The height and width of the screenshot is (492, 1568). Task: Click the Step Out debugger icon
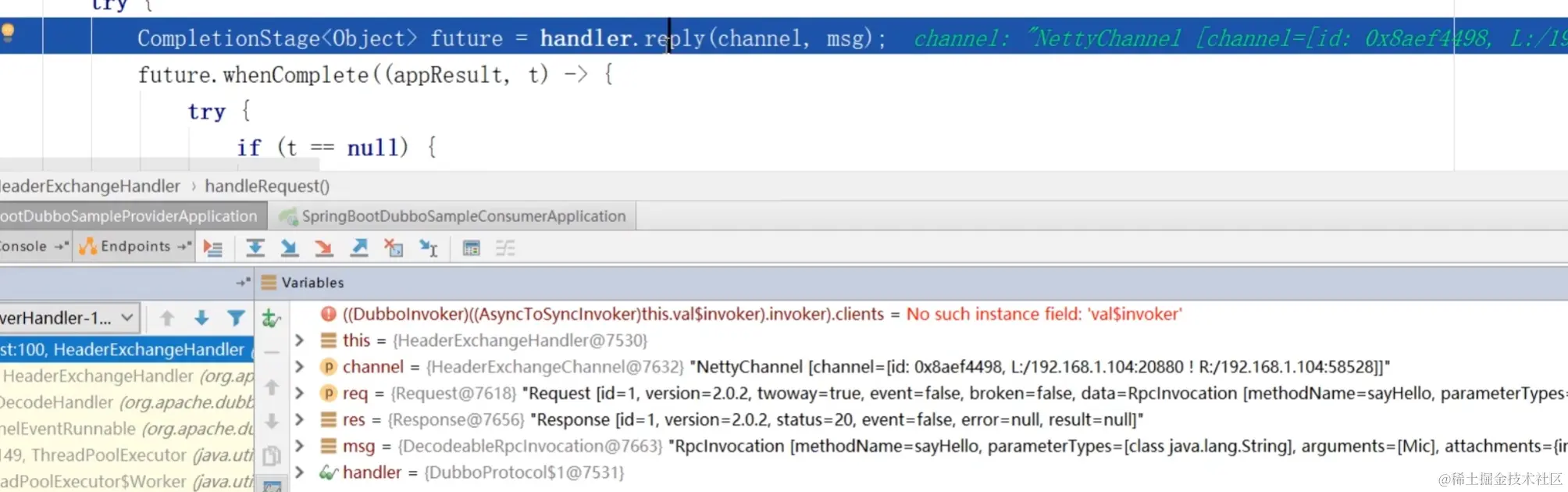click(x=359, y=248)
